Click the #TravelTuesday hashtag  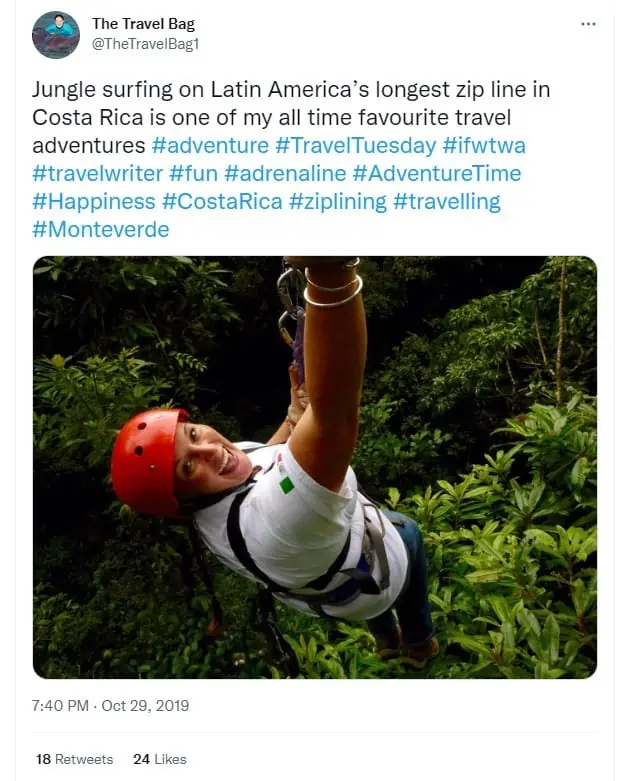[x=356, y=145]
